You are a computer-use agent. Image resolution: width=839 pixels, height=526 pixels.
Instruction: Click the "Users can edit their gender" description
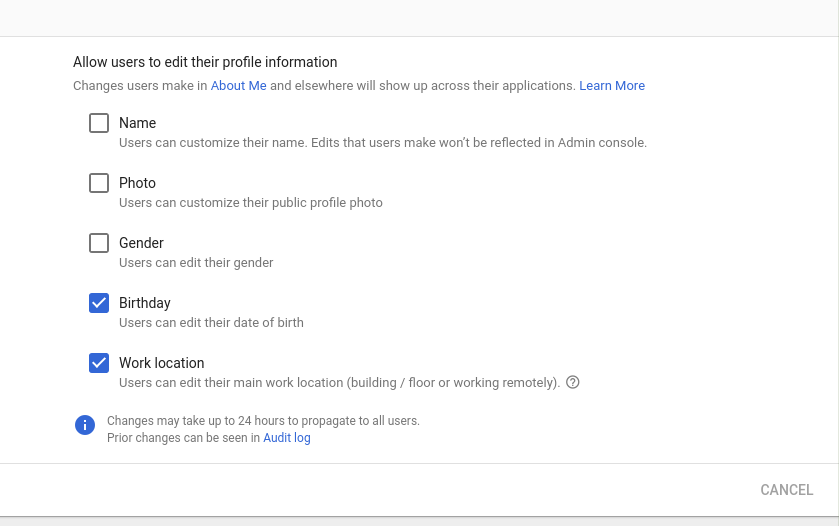(x=196, y=263)
